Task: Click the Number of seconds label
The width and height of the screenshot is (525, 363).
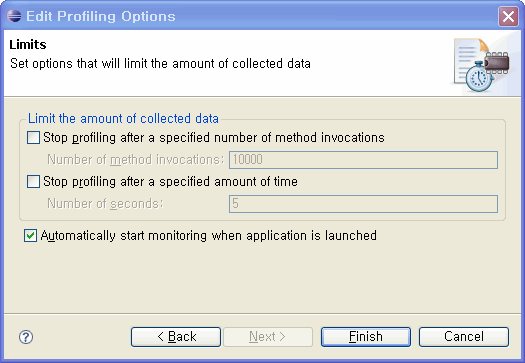Action: [x=105, y=204]
